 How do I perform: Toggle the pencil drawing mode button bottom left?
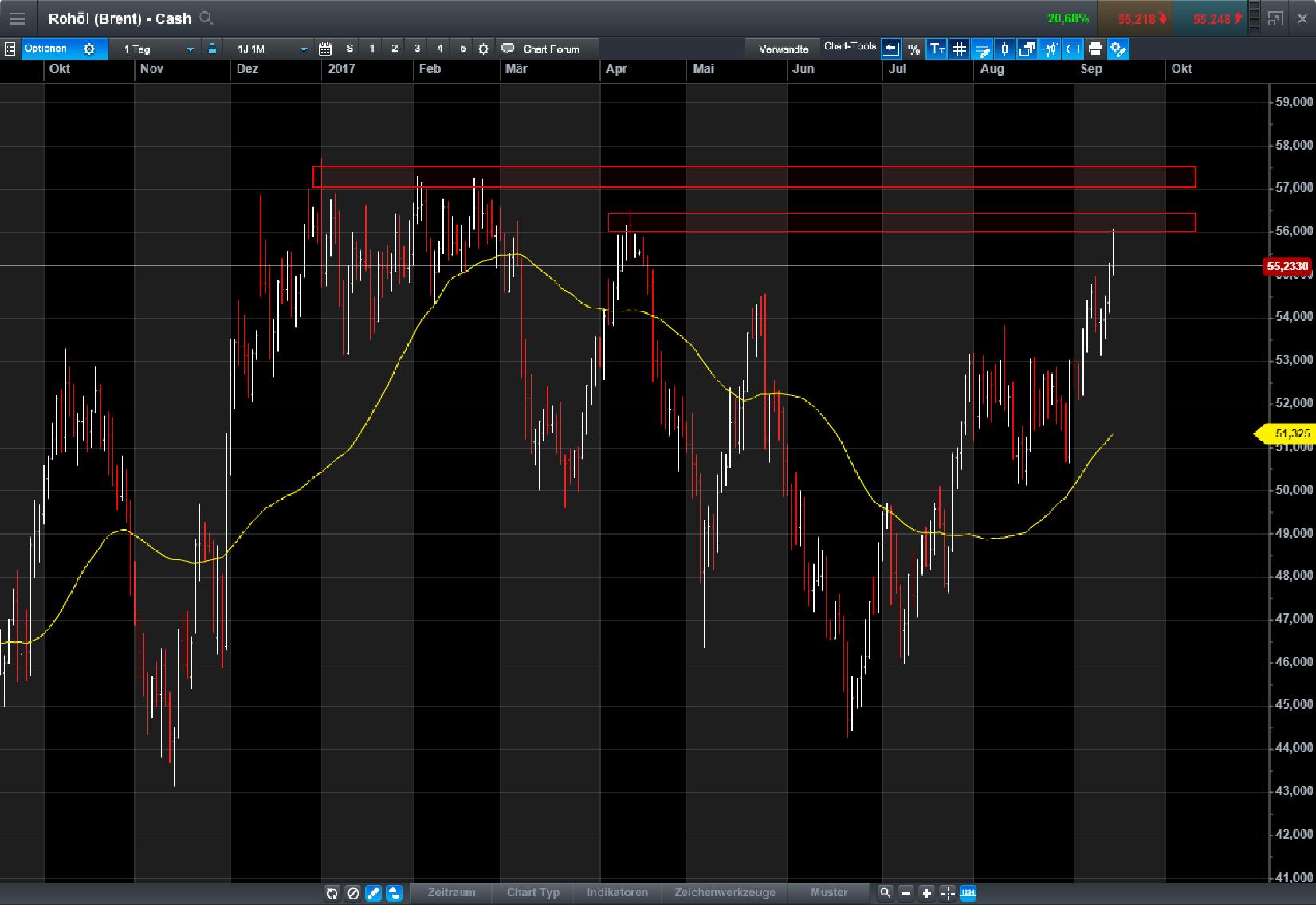pos(372,893)
